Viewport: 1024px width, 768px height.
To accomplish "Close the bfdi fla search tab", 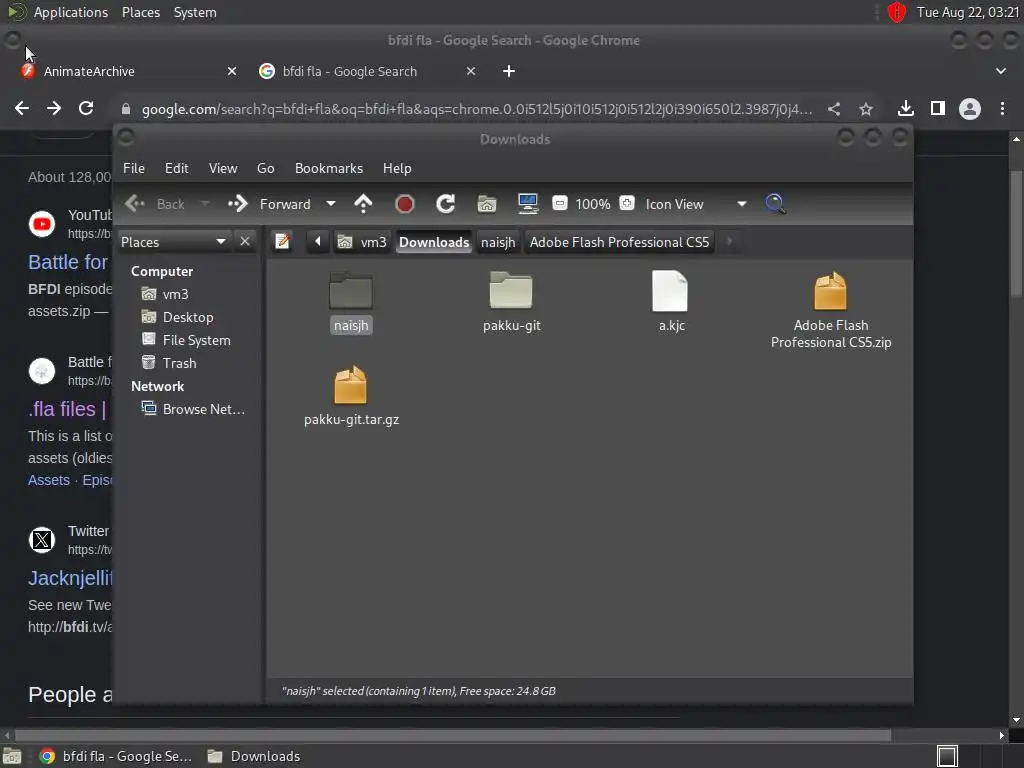I will point(471,71).
